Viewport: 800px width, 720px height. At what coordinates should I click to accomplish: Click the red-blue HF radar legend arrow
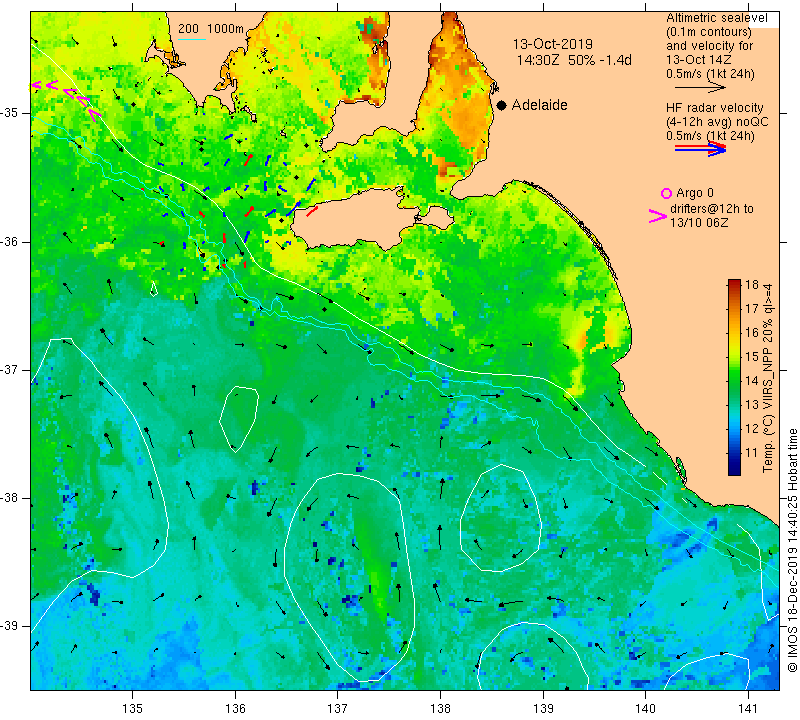tap(700, 149)
